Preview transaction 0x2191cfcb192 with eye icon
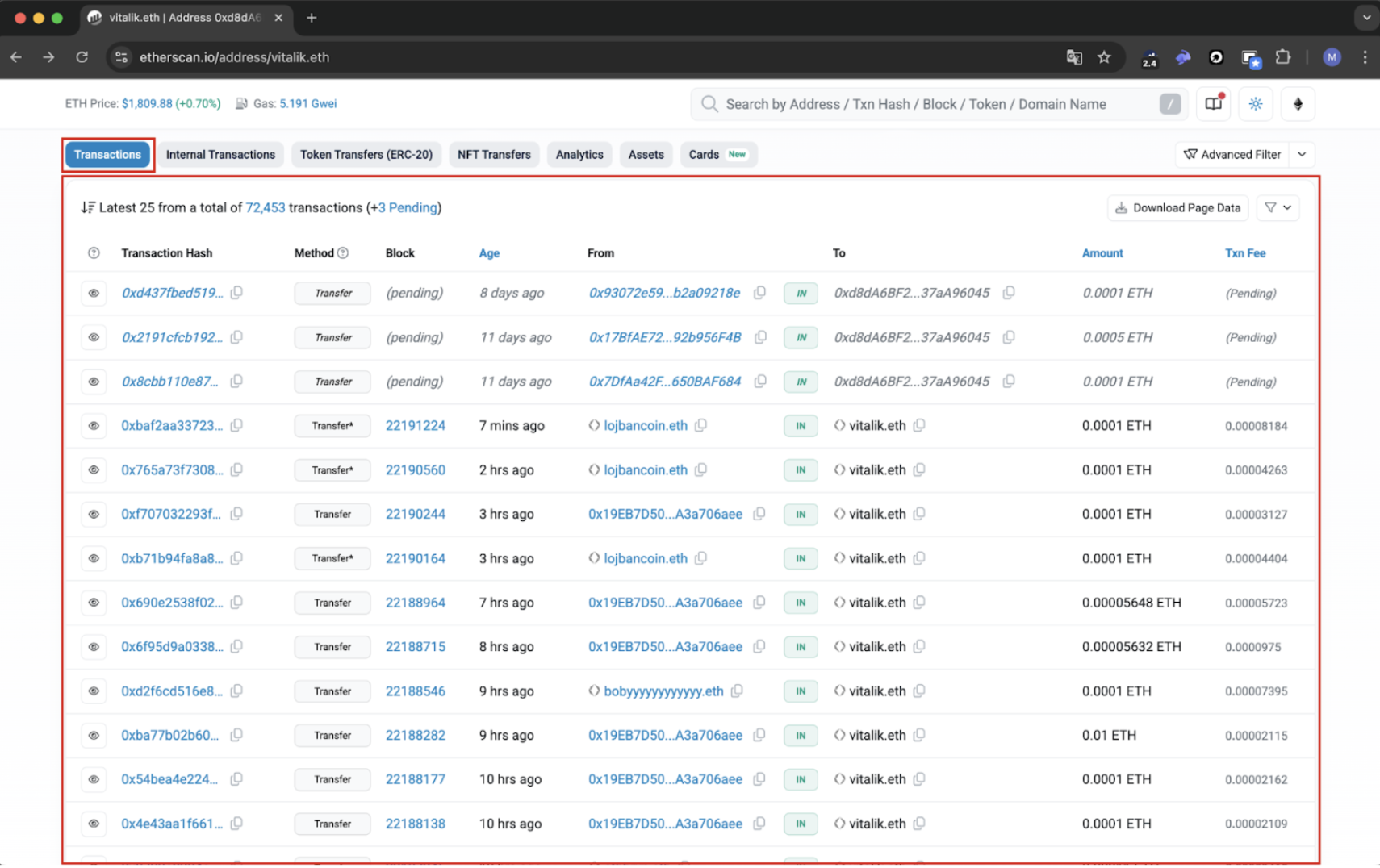The height and width of the screenshot is (868, 1380). 94,337
